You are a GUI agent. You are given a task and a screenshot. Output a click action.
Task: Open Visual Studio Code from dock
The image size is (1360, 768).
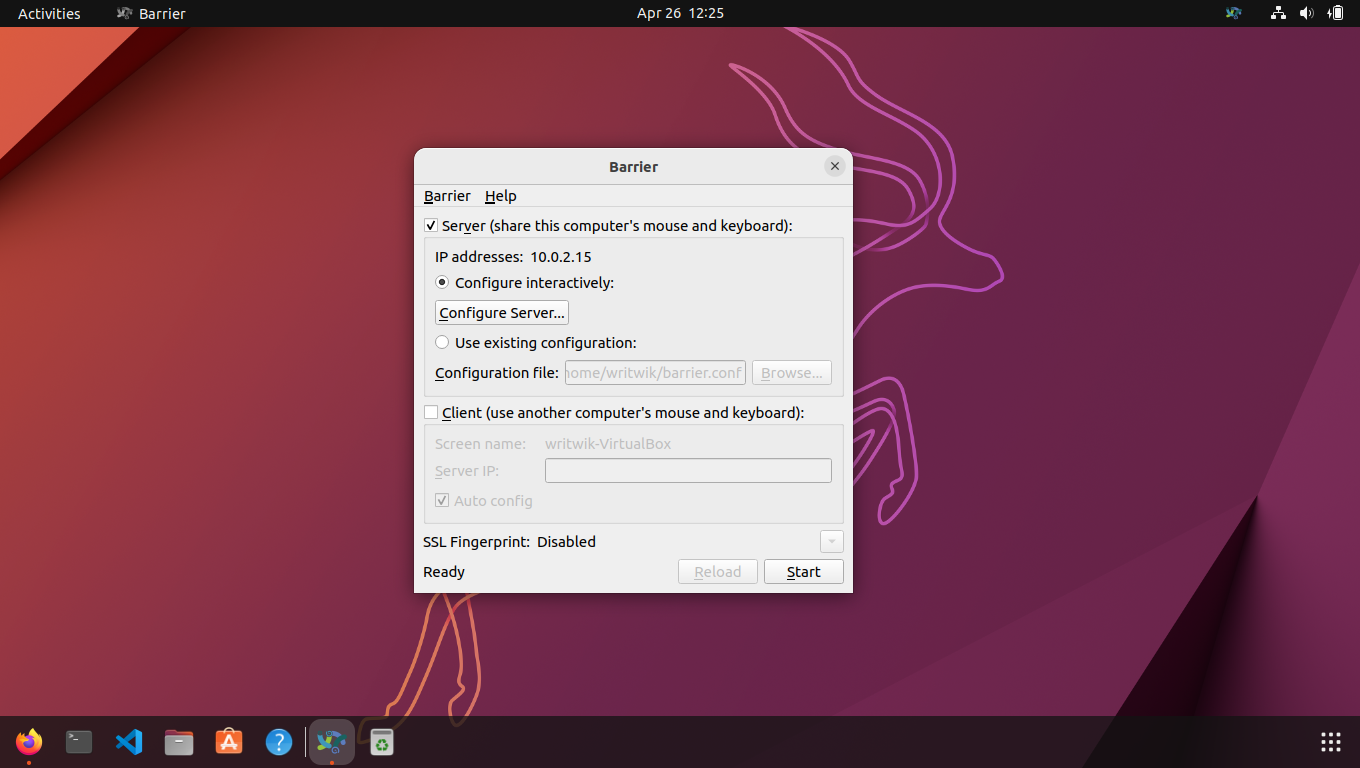[129, 742]
